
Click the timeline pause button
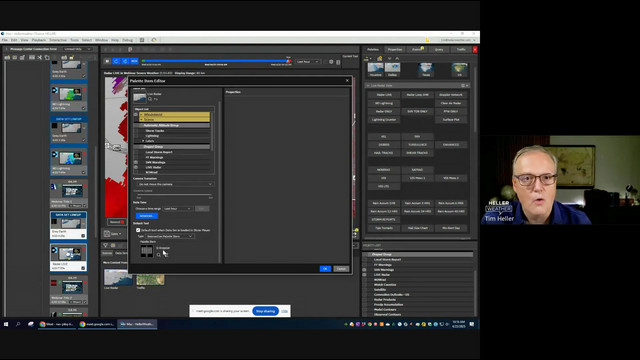107,61
